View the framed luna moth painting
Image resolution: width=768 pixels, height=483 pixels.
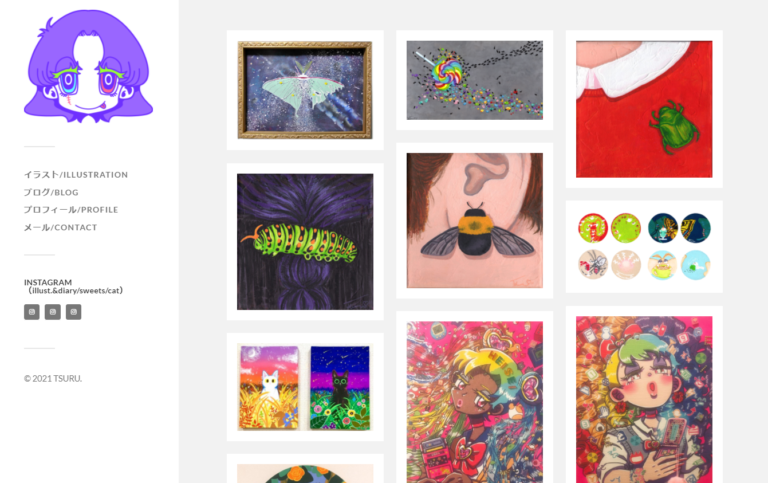(x=305, y=90)
